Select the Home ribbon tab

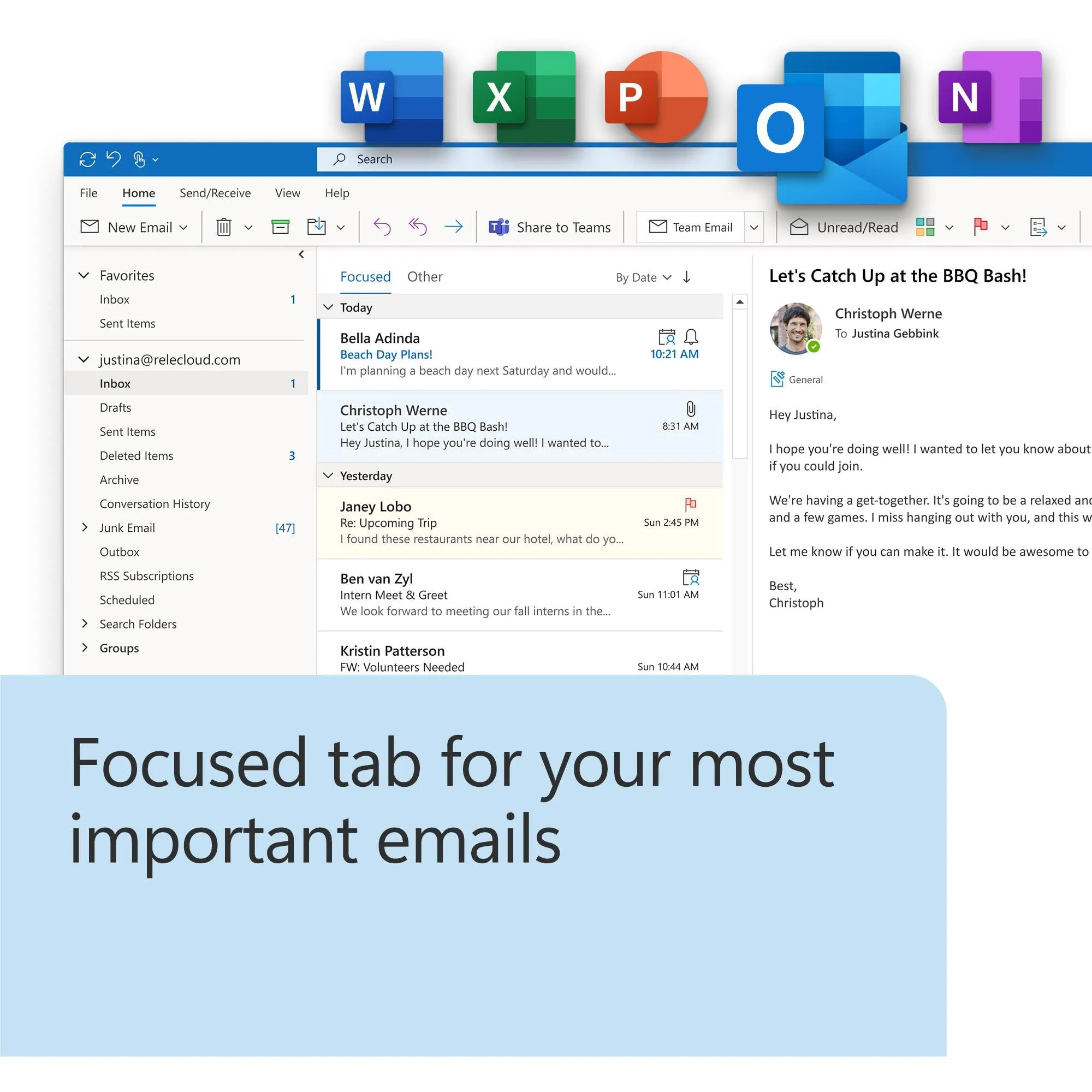point(139,193)
